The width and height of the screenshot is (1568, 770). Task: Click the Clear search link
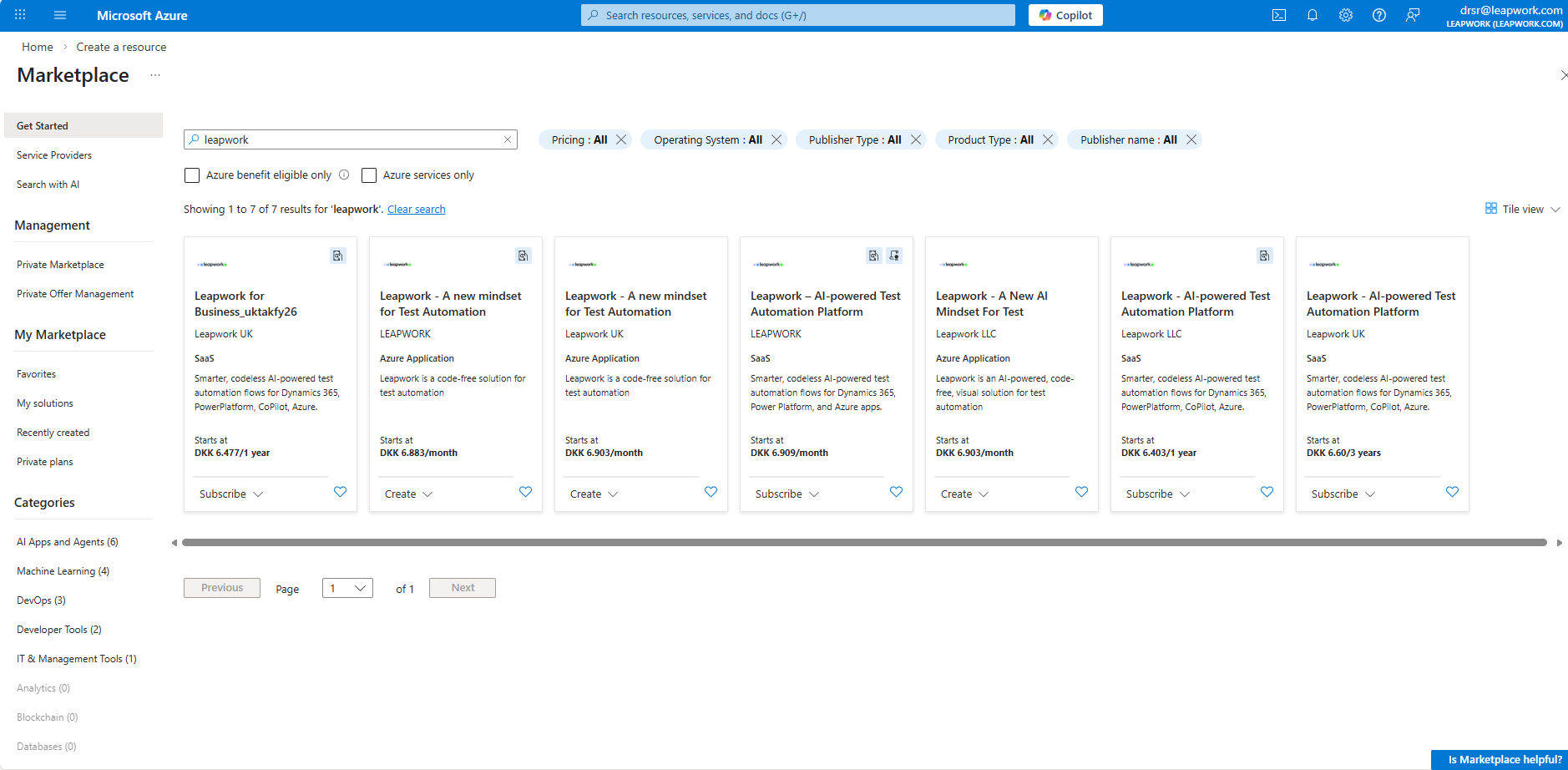pyautogui.click(x=416, y=210)
